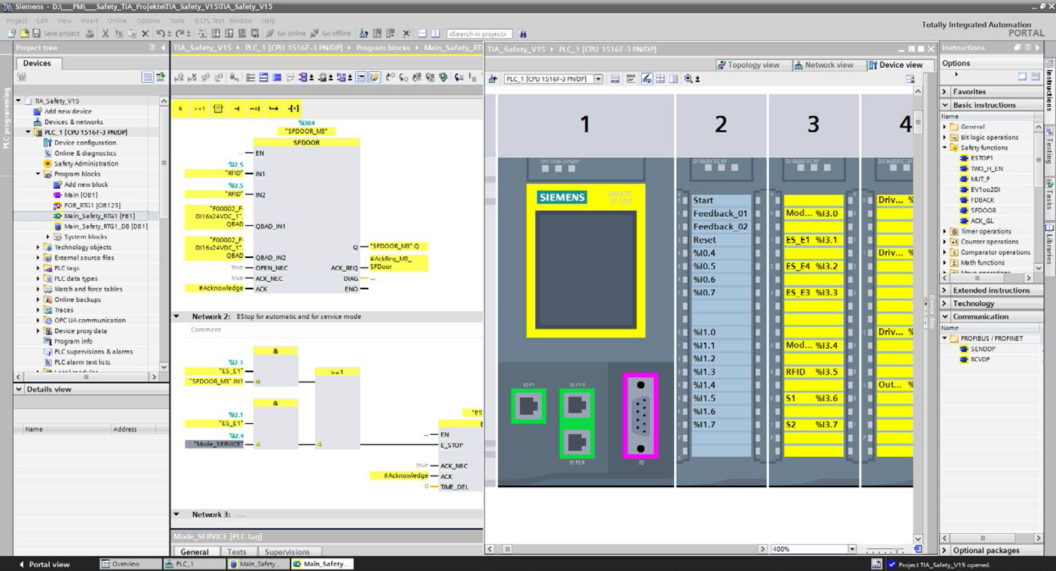This screenshot has height=571, width=1056.
Task: Open project using the folder toolbar icon
Action: point(24,33)
